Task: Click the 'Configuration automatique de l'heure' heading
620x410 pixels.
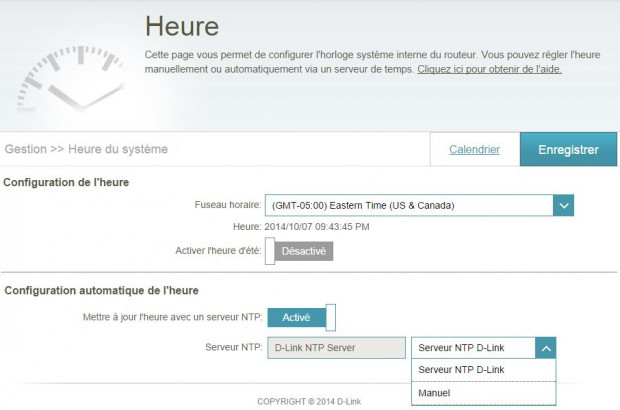Action: (x=101, y=290)
